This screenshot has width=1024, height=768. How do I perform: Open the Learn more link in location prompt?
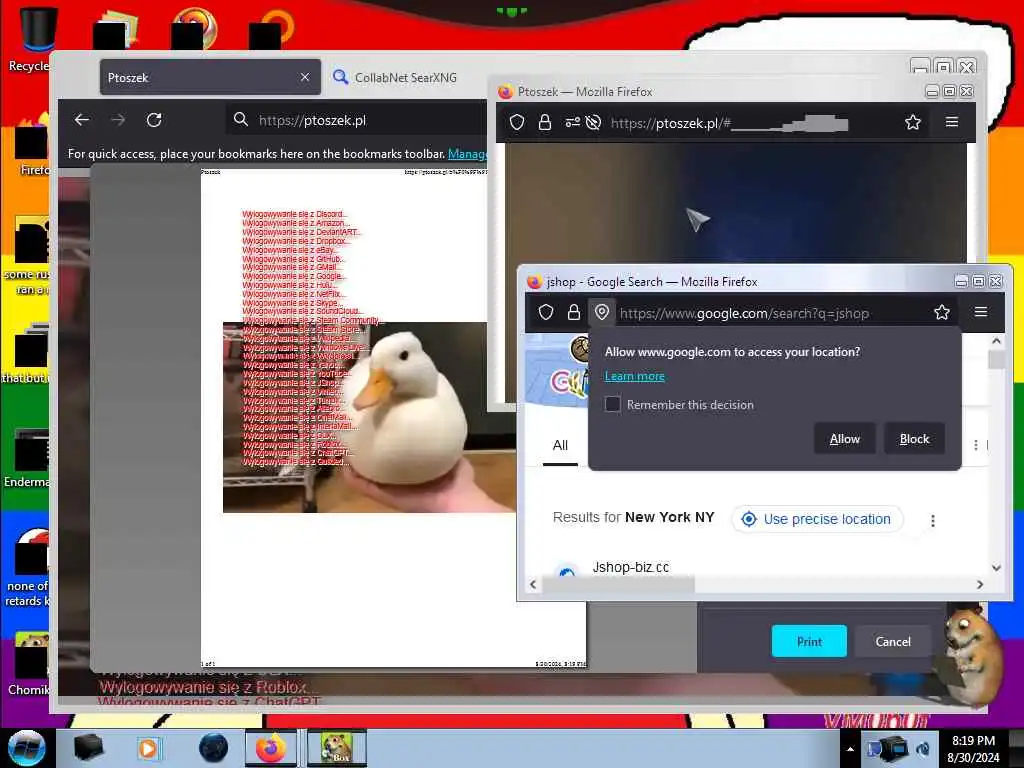point(635,376)
